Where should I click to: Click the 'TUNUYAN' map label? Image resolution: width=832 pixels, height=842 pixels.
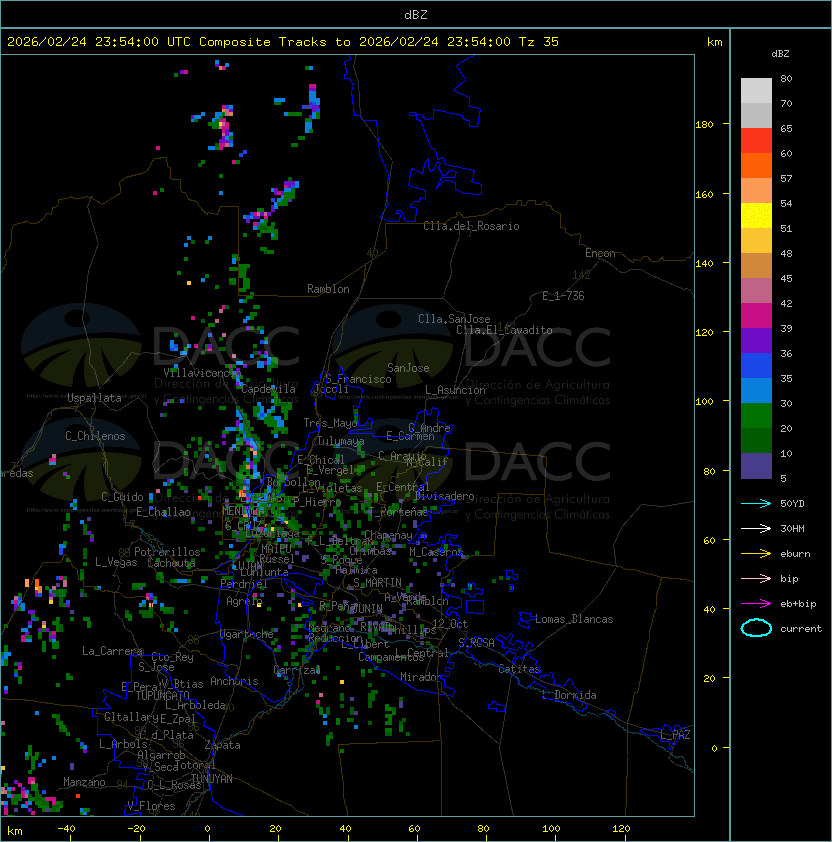coord(212,779)
